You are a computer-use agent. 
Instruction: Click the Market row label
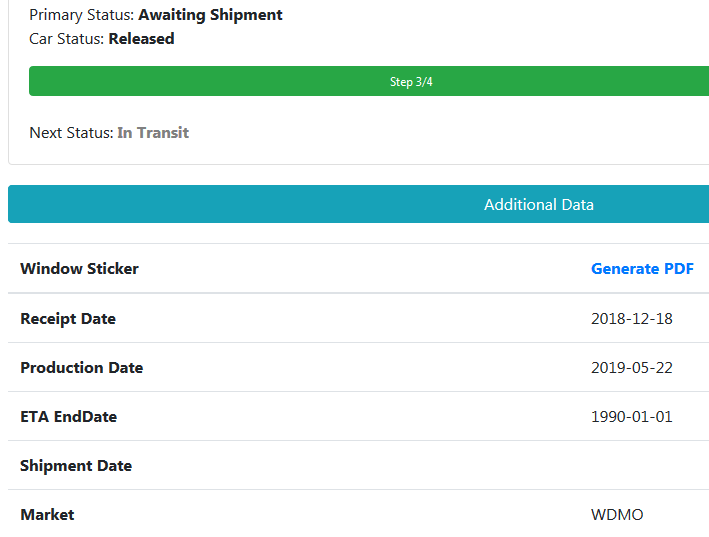click(x=47, y=514)
